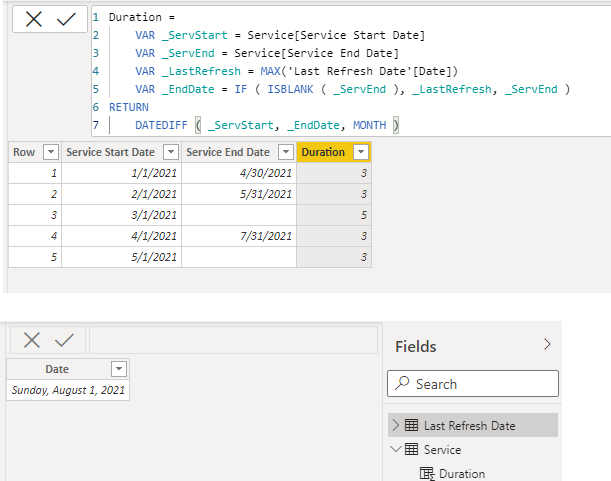Select the Row column header
Viewport: 611px width, 481px height.
click(24, 152)
